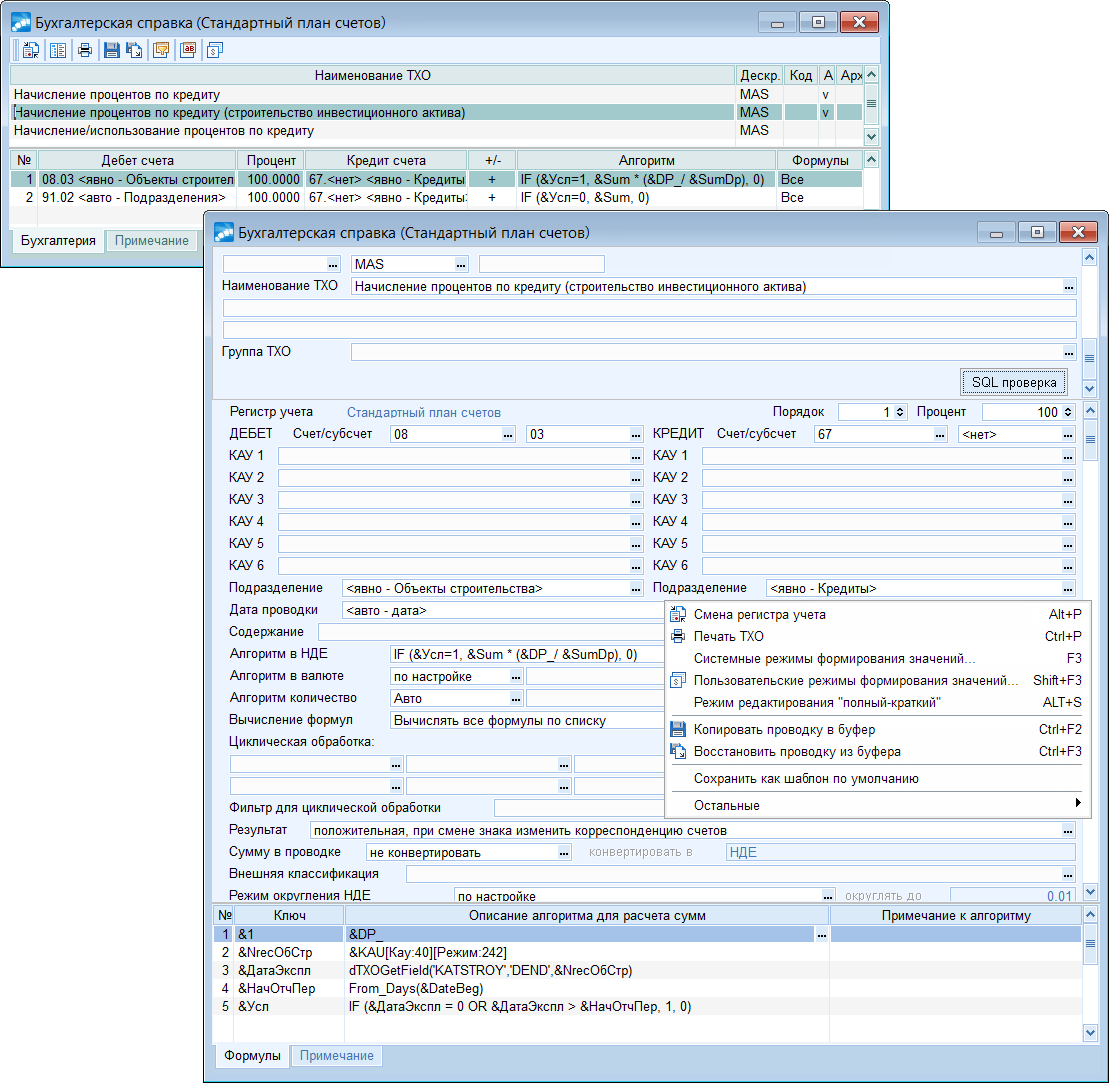Viewport: 1109px width, 1083px height.
Task: Select 'Сохранить как шаблон по умолчанию'
Action: (x=877, y=779)
